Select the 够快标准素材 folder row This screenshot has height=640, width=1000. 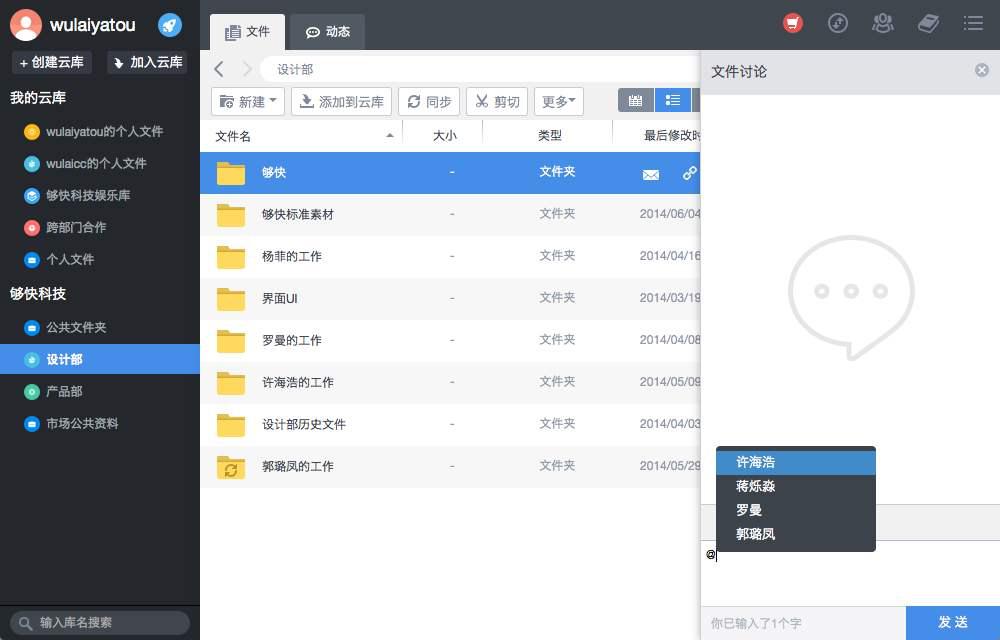[x=450, y=214]
